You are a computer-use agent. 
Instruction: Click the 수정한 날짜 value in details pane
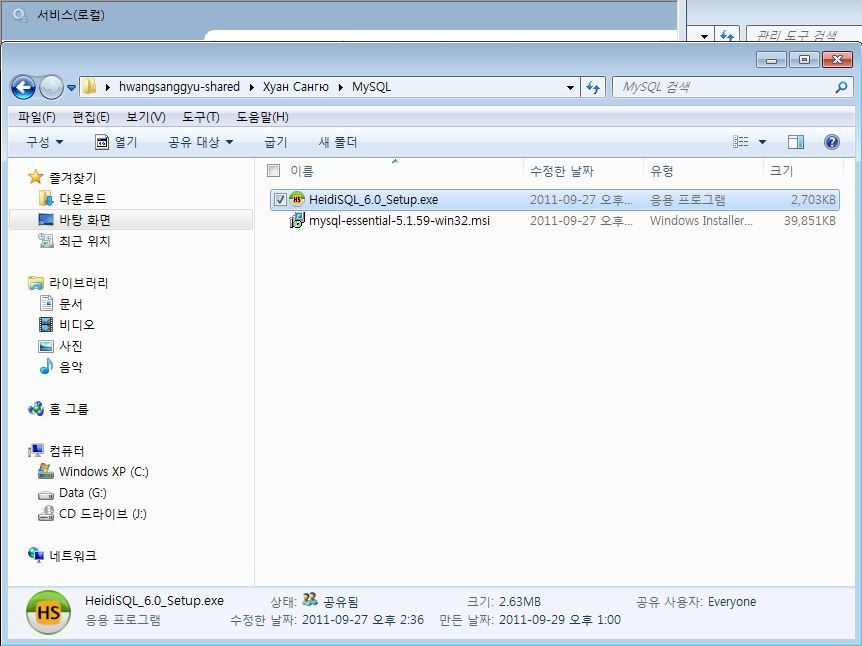coord(363,620)
